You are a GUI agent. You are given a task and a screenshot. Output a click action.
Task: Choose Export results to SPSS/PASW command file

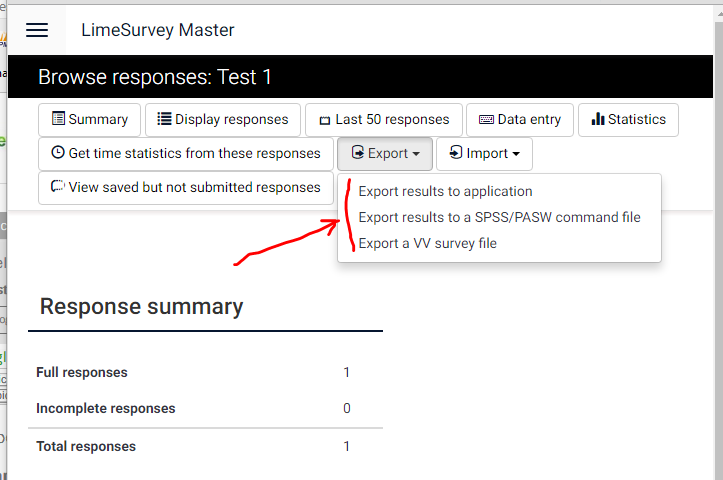tap(499, 217)
